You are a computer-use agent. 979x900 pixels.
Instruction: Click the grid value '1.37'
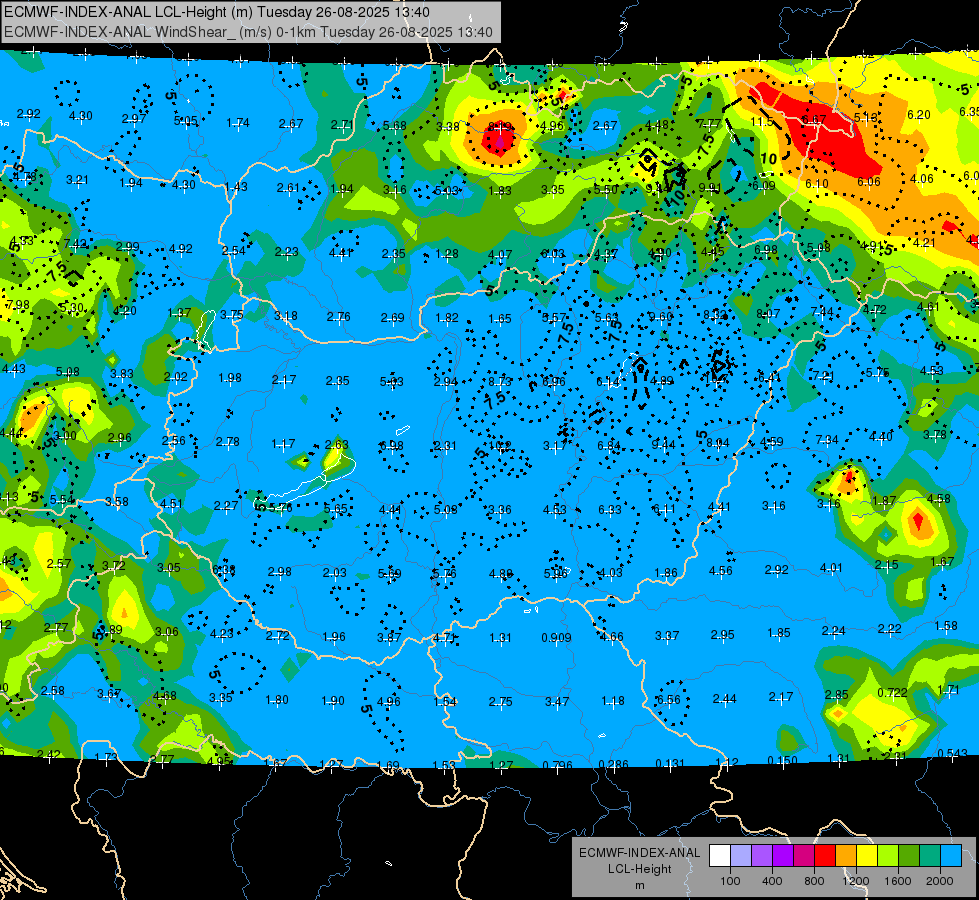point(179,313)
